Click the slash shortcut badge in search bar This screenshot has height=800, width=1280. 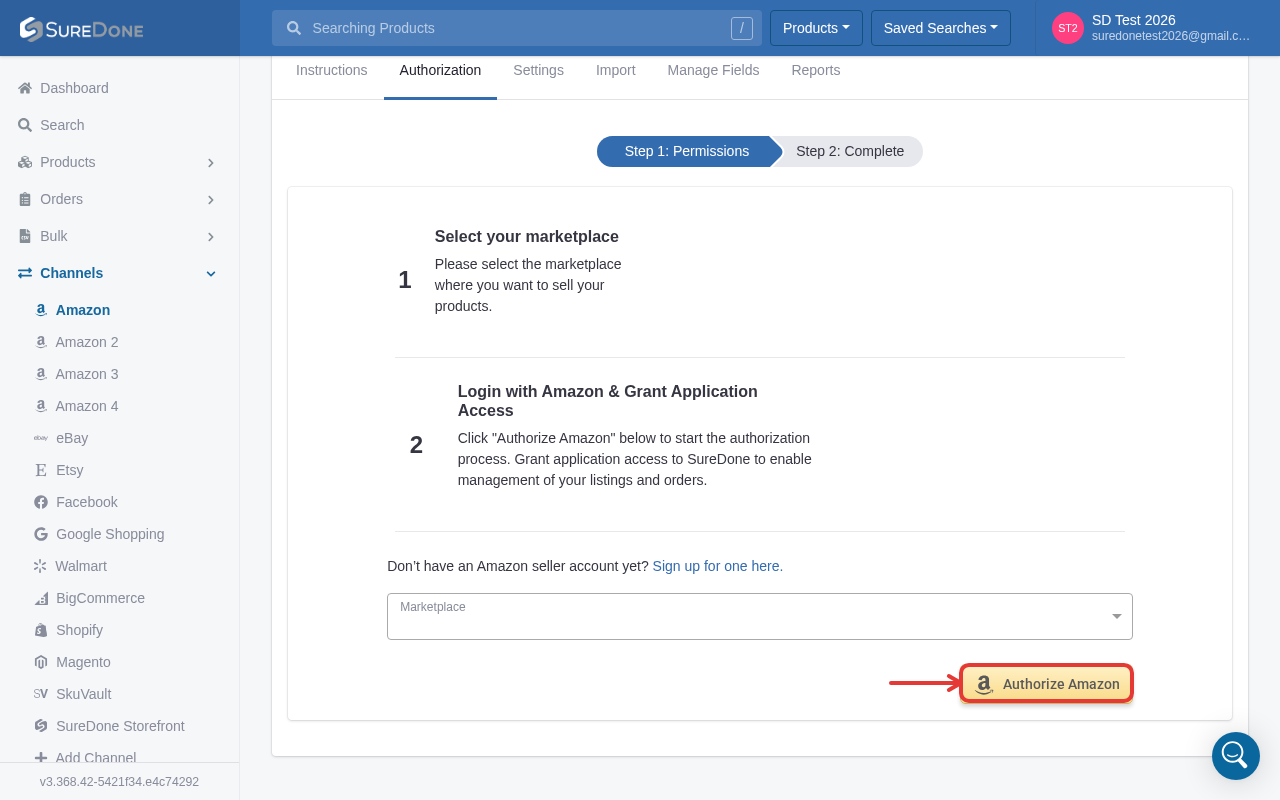741,28
